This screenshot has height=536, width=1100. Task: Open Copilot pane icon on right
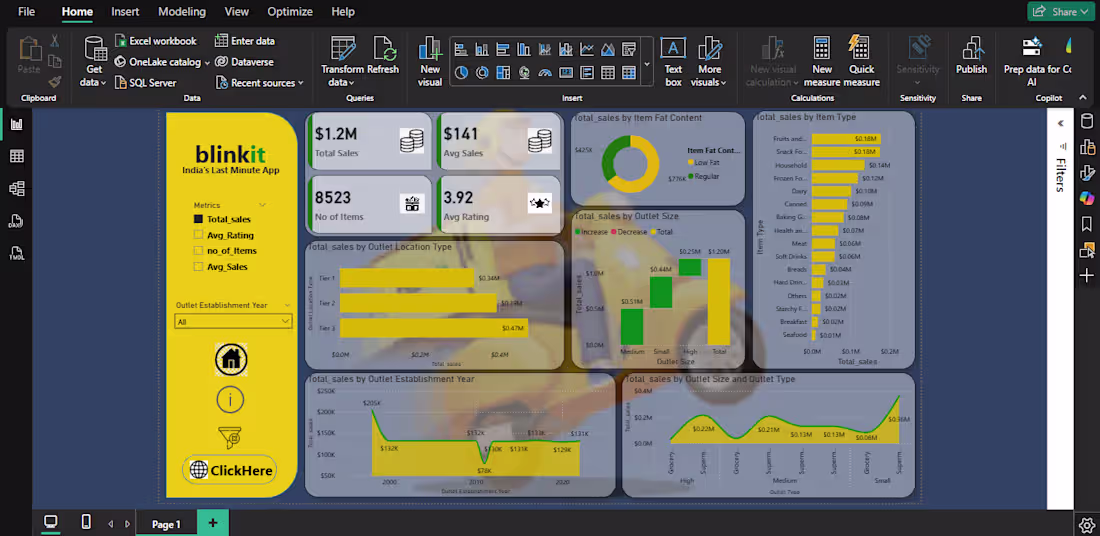1087,198
